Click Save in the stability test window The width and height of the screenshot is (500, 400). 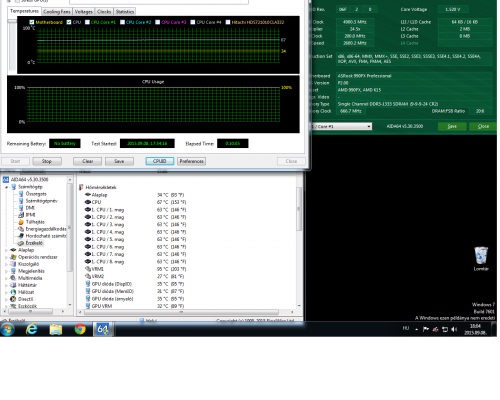tap(119, 161)
